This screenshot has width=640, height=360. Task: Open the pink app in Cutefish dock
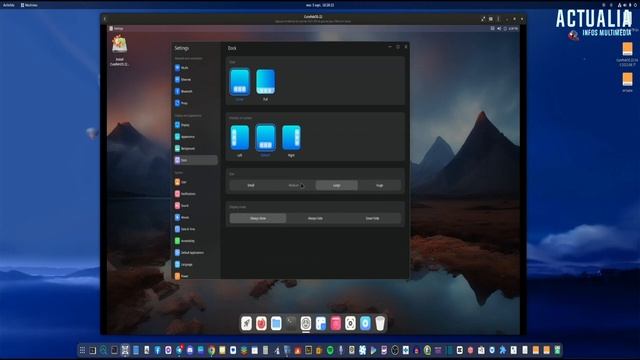(x=336, y=323)
